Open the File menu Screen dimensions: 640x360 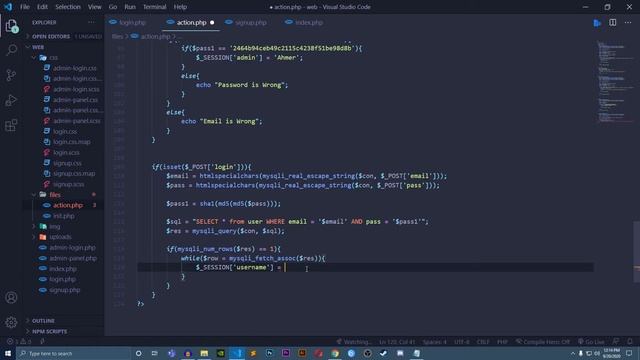tap(25, 7)
